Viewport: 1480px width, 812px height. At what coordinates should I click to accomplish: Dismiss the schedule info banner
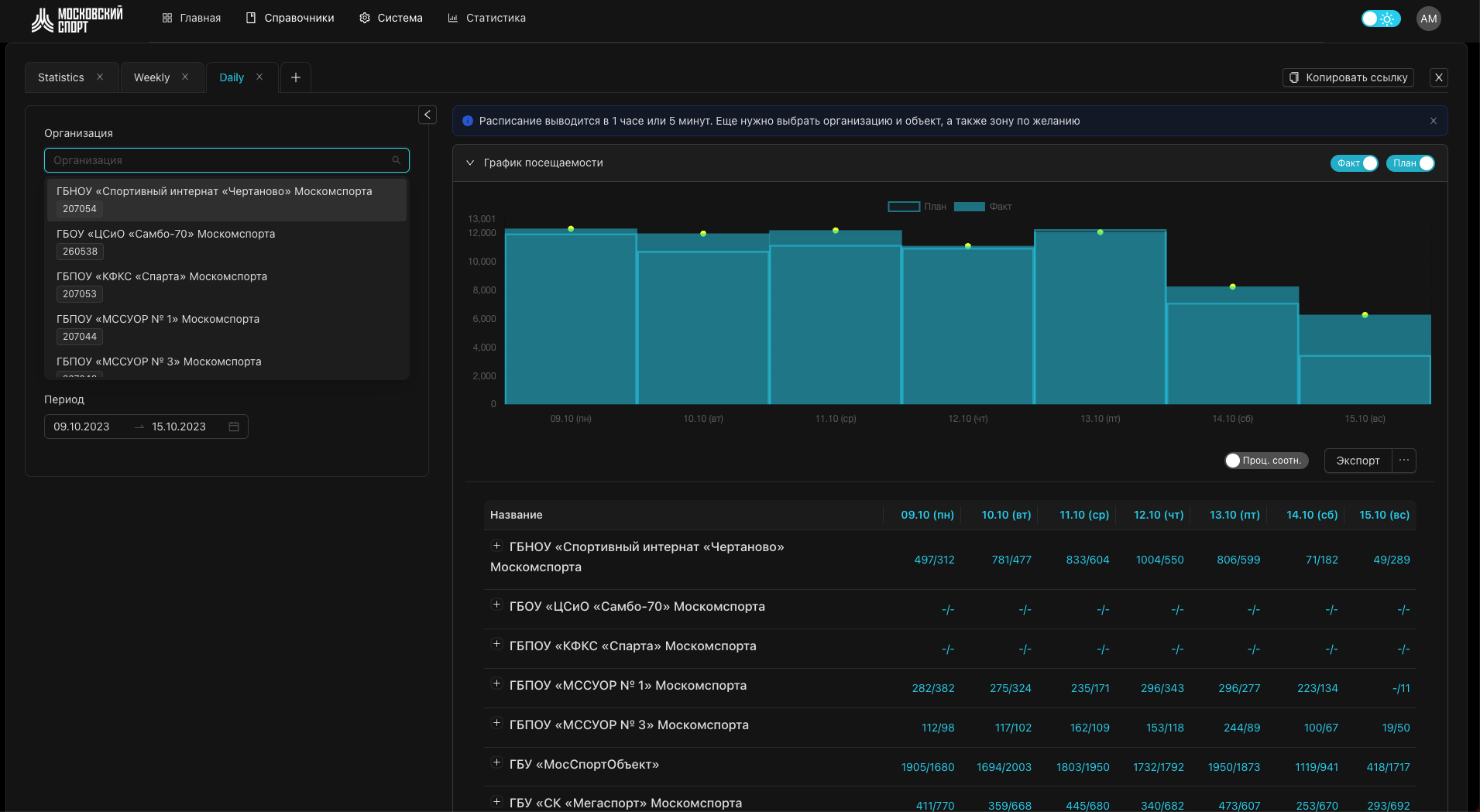pyautogui.click(x=1433, y=121)
